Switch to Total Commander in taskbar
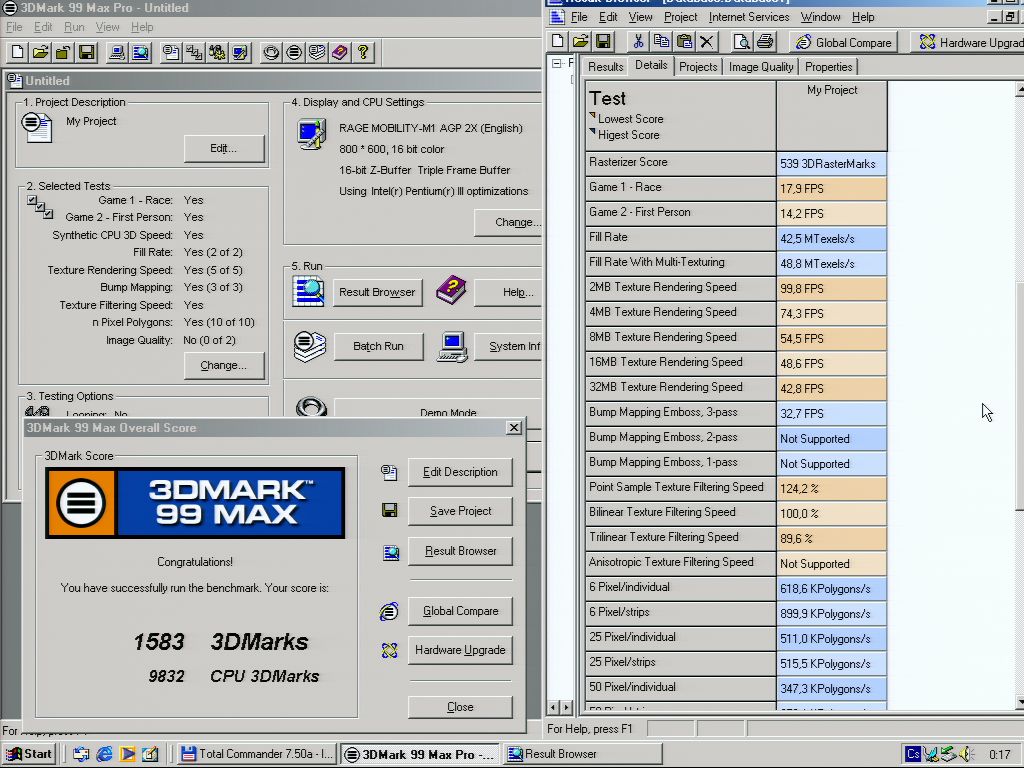 [x=257, y=754]
